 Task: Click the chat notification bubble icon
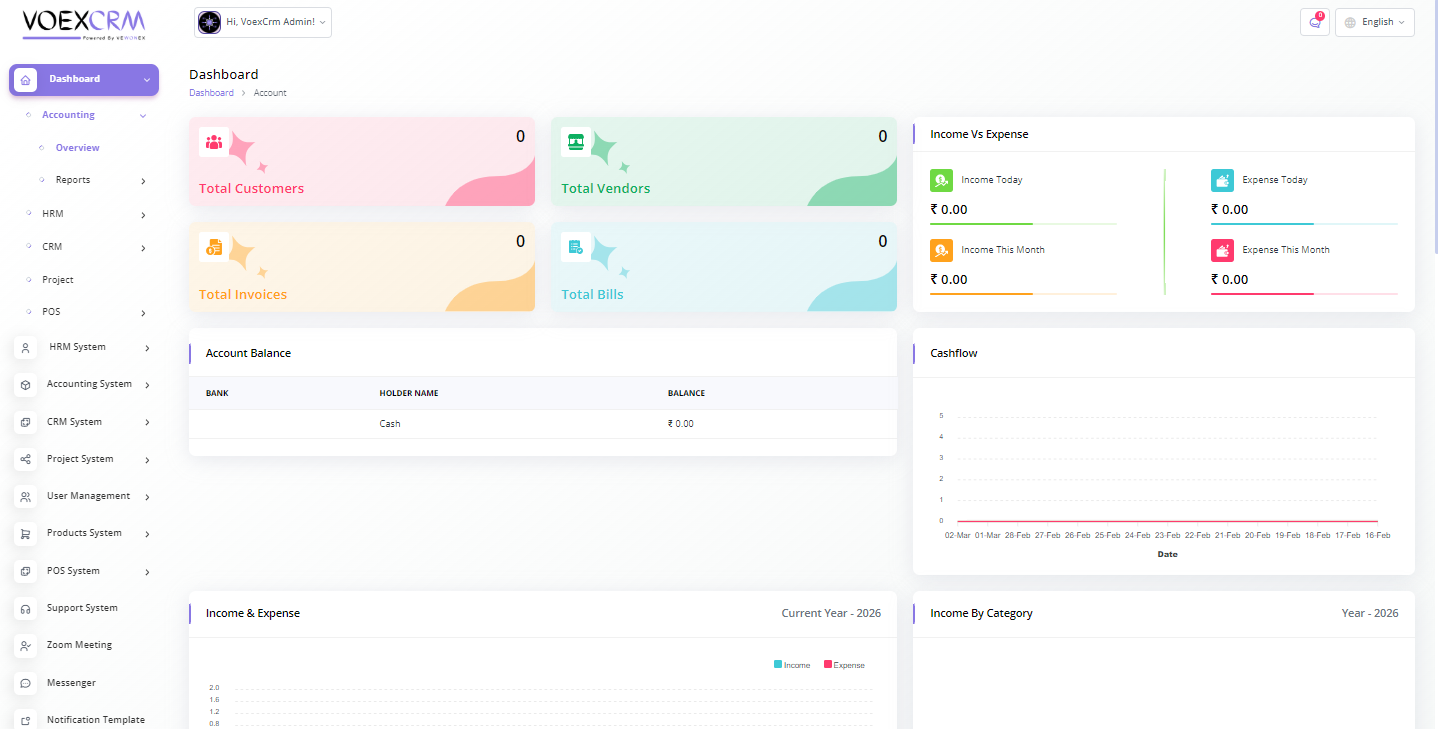pos(1314,22)
